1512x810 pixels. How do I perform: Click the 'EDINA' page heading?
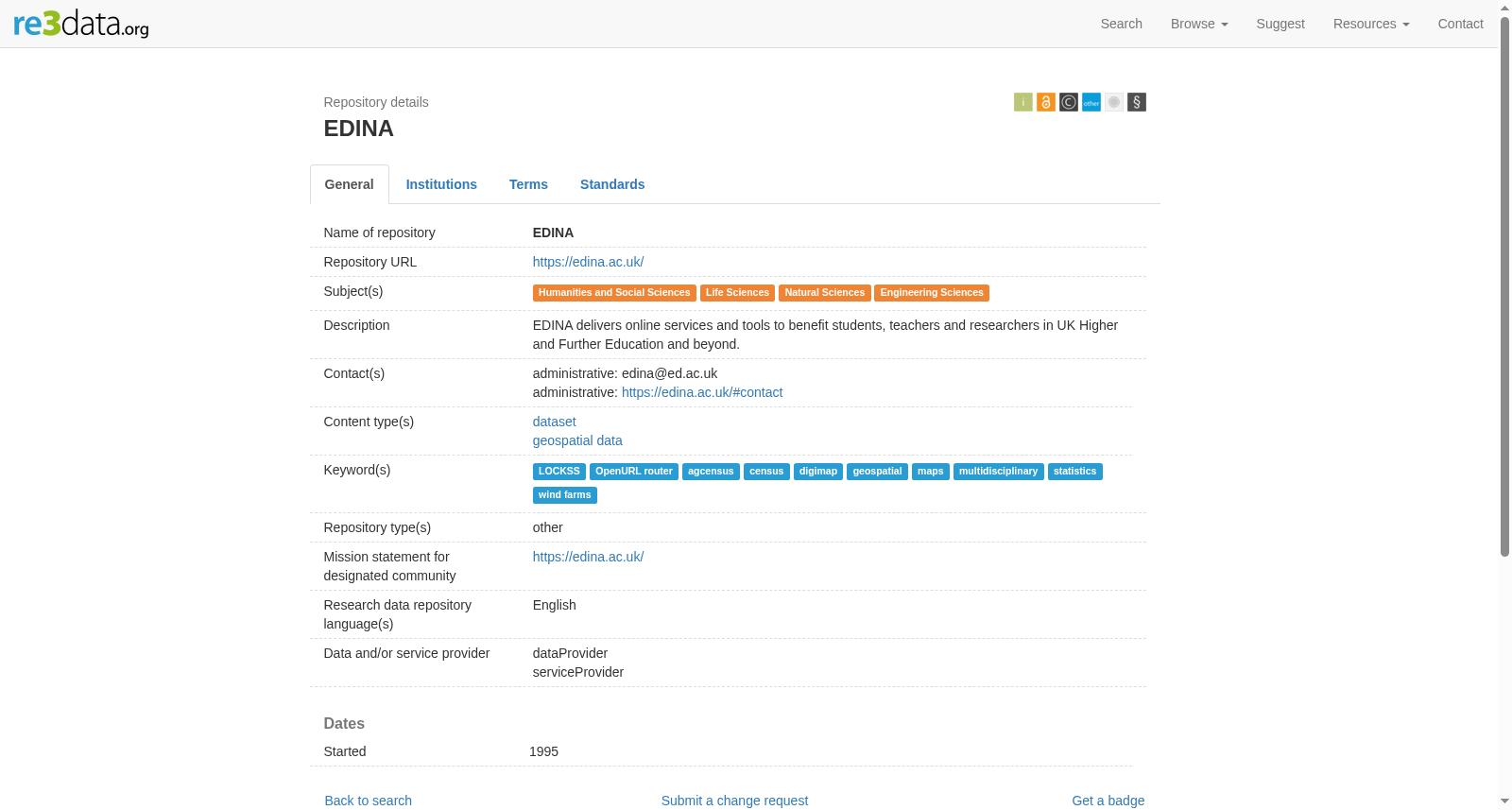coord(359,129)
